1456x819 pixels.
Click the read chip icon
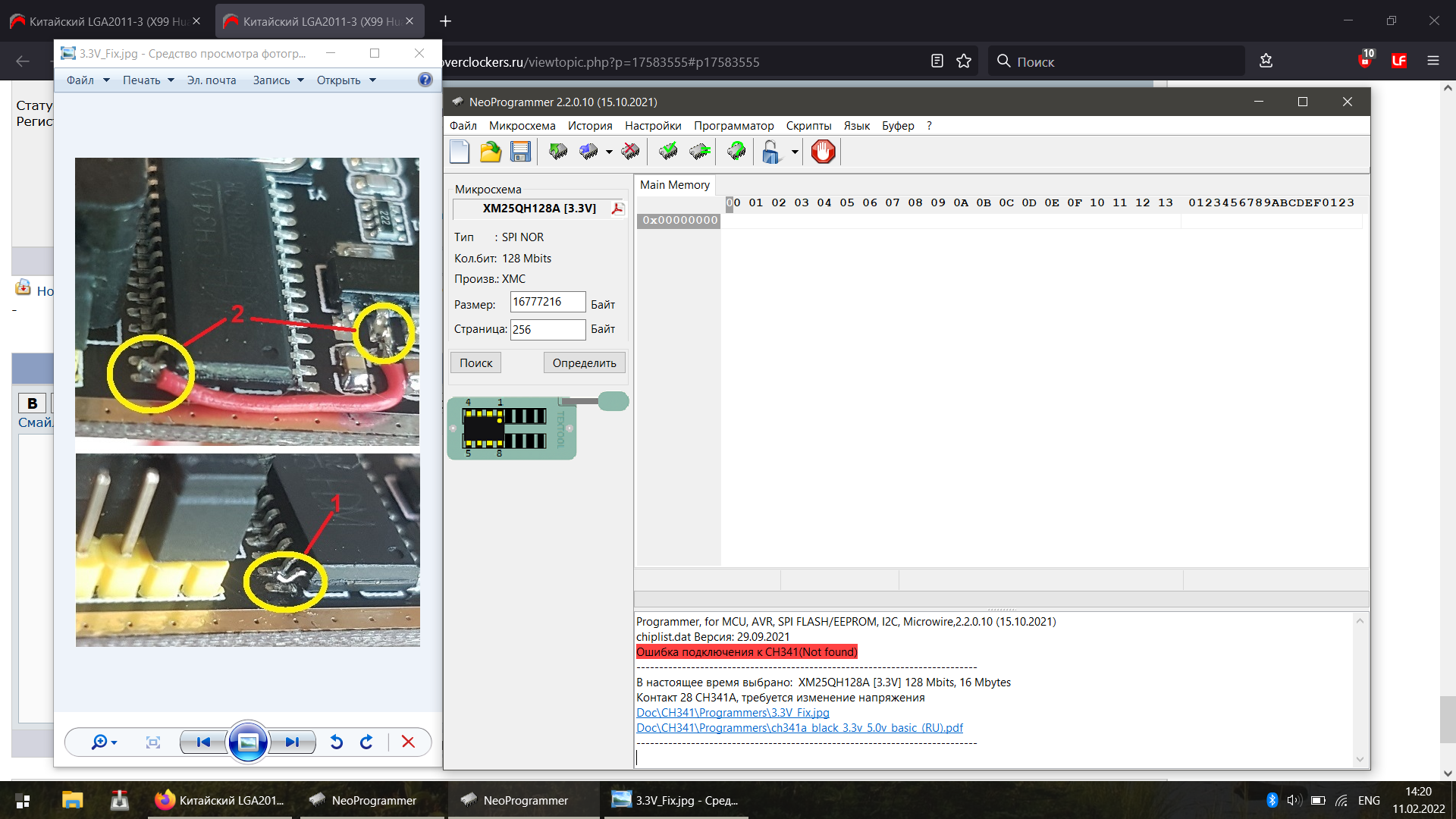point(558,152)
